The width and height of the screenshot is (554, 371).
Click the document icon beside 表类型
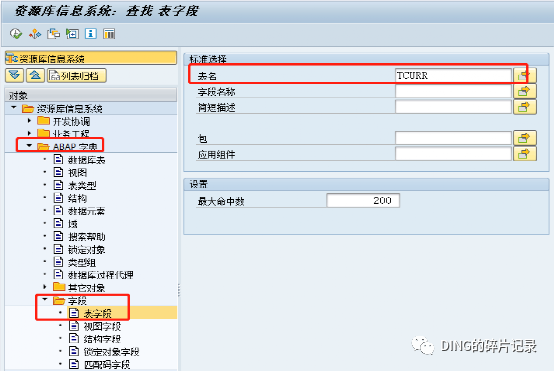point(58,185)
